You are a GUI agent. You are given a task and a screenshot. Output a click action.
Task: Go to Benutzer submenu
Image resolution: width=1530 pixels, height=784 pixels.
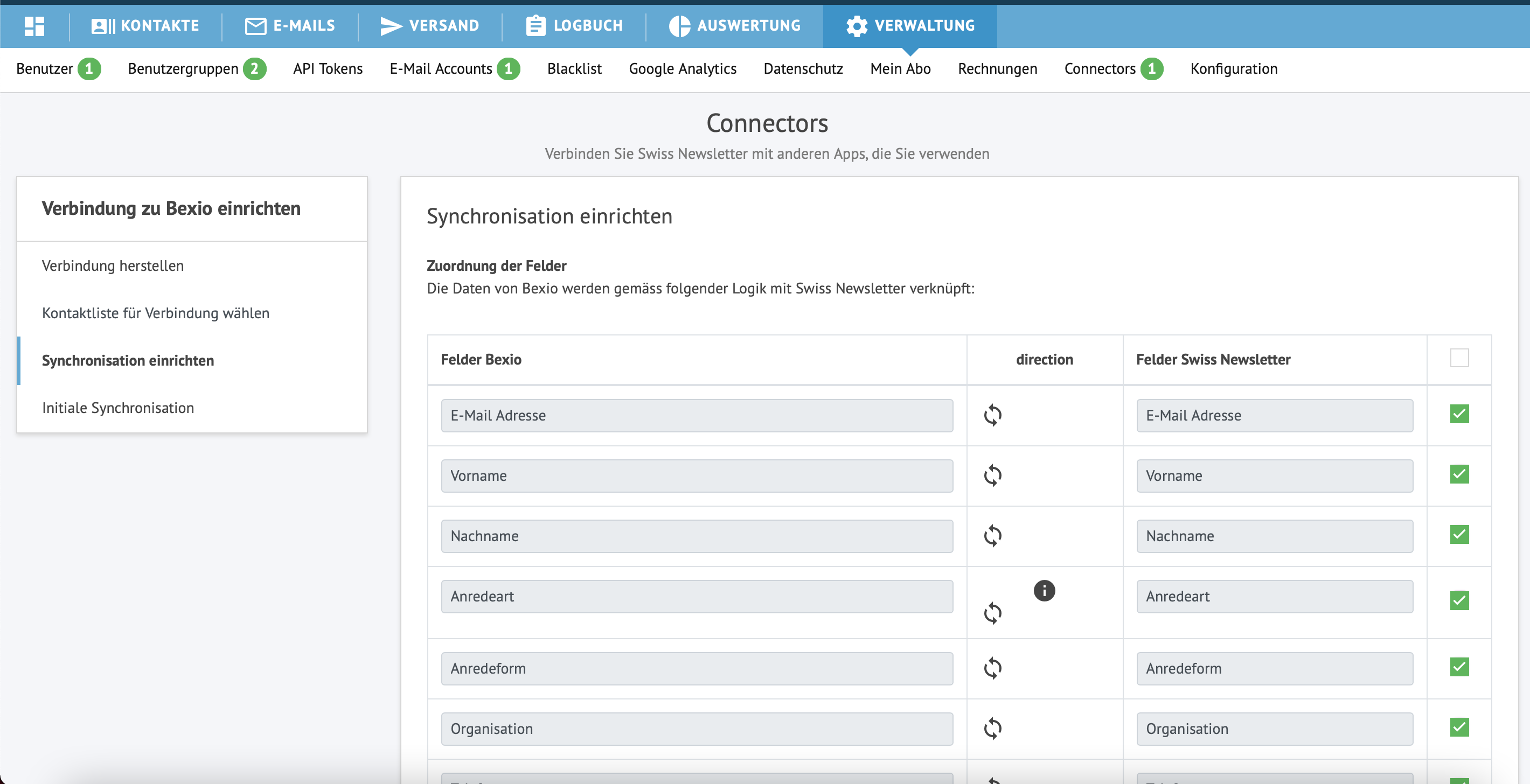pyautogui.click(x=45, y=69)
